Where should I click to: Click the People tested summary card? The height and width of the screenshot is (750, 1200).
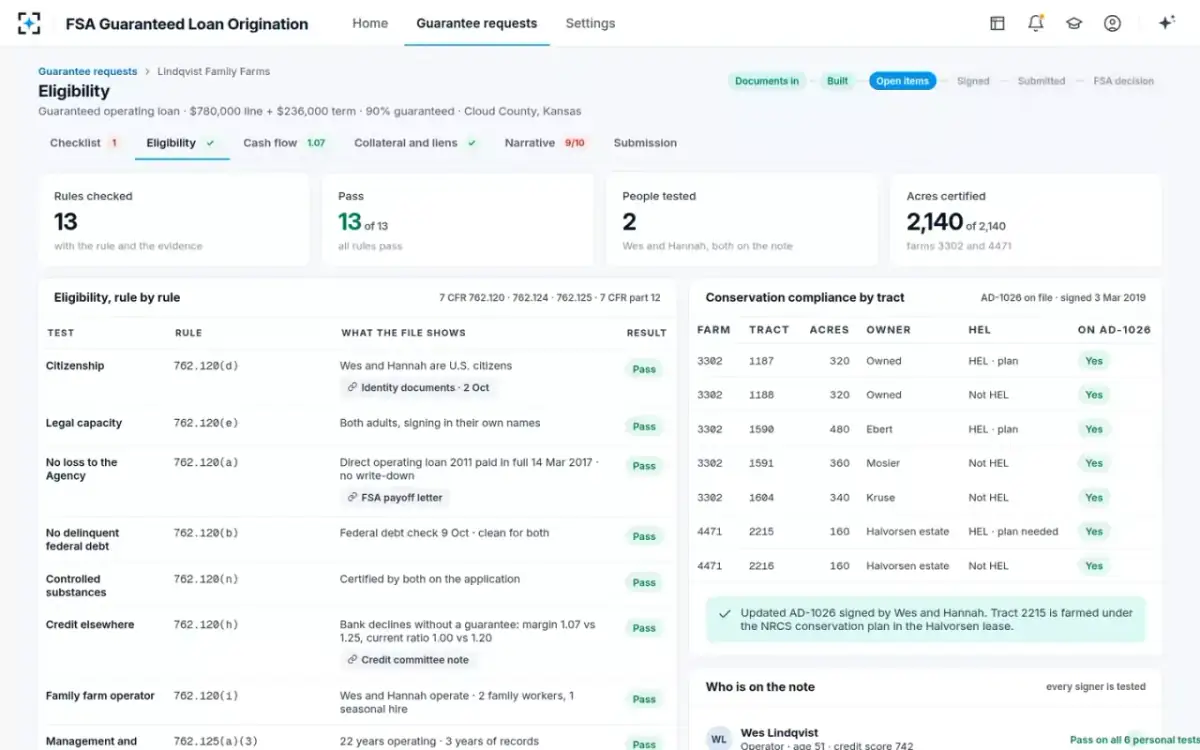(742, 220)
